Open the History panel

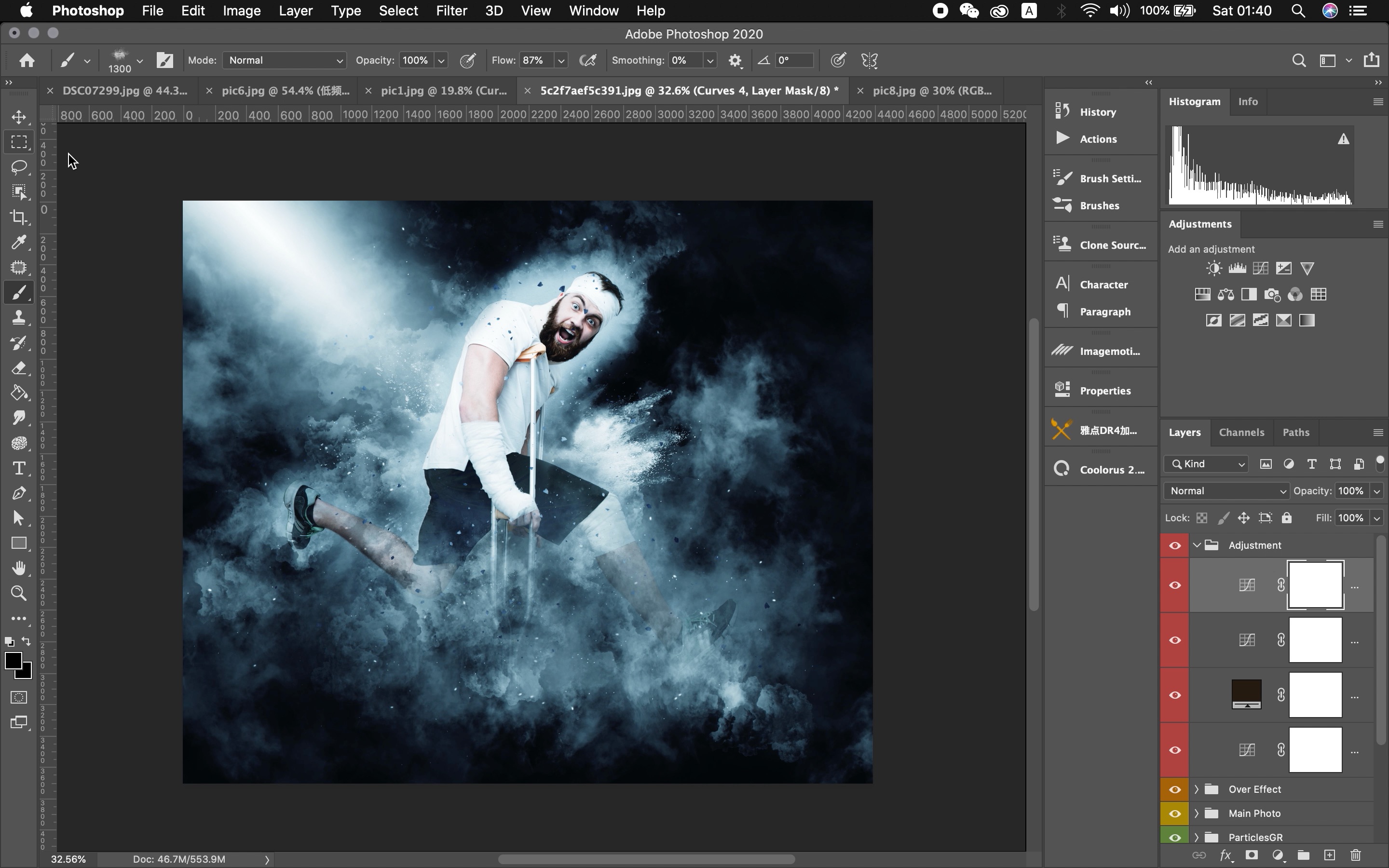click(x=1097, y=112)
